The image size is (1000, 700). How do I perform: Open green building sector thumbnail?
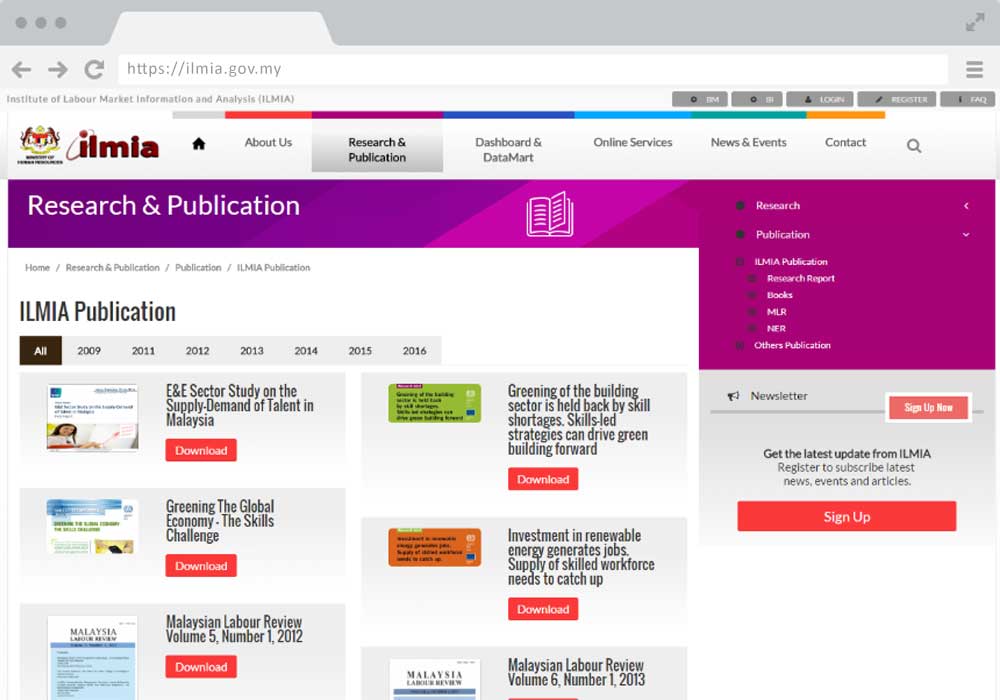[435, 403]
